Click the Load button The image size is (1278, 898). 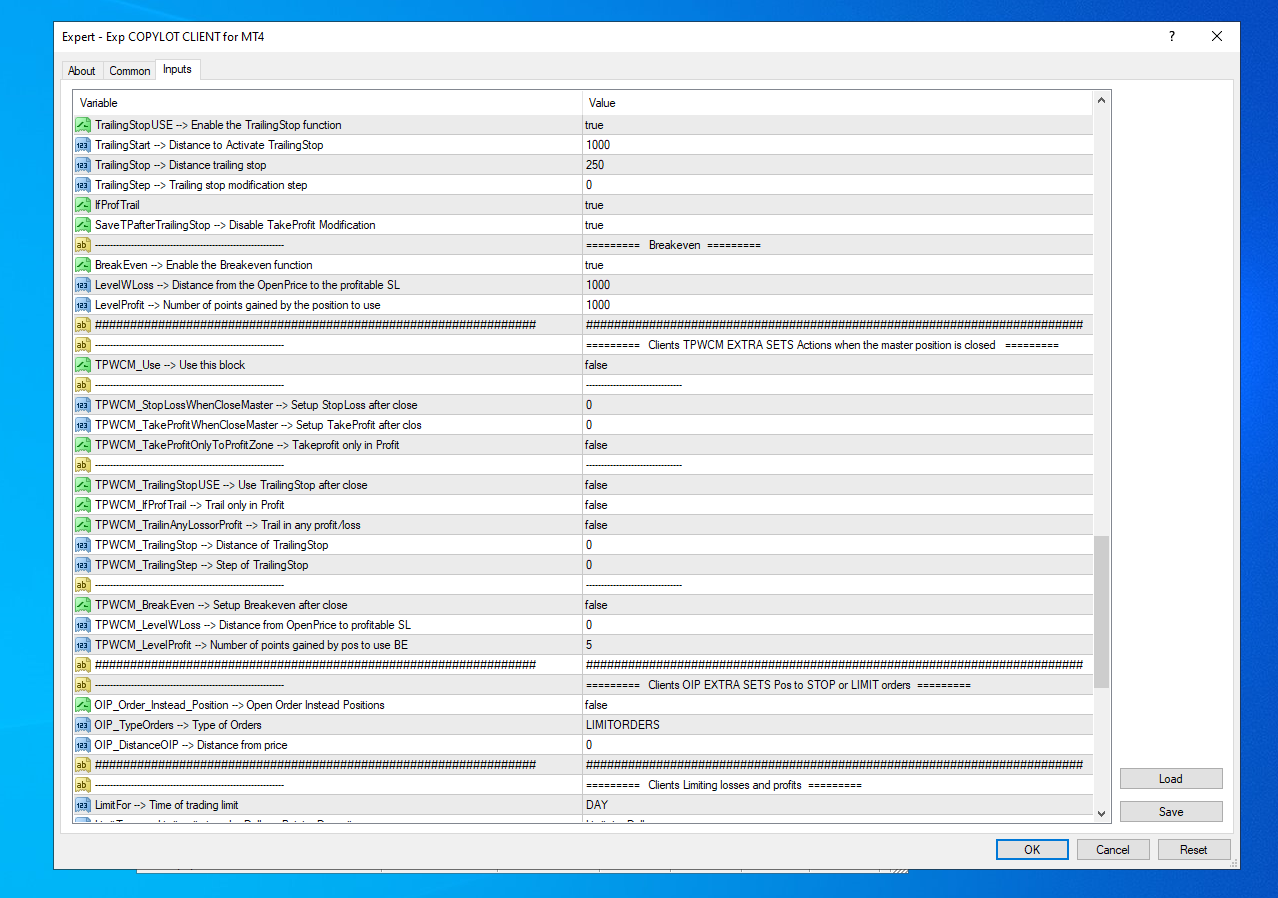tap(1171, 779)
